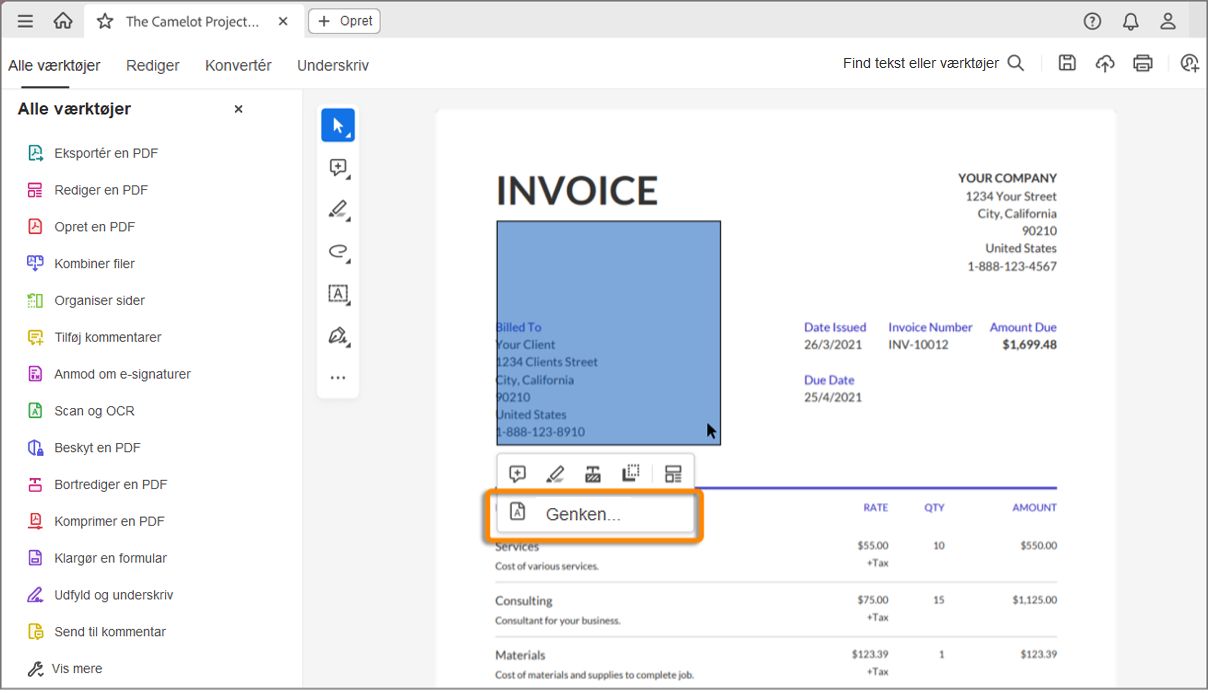The width and height of the screenshot is (1210, 693).
Task: Select the arrow selection tool
Action: click(x=337, y=126)
